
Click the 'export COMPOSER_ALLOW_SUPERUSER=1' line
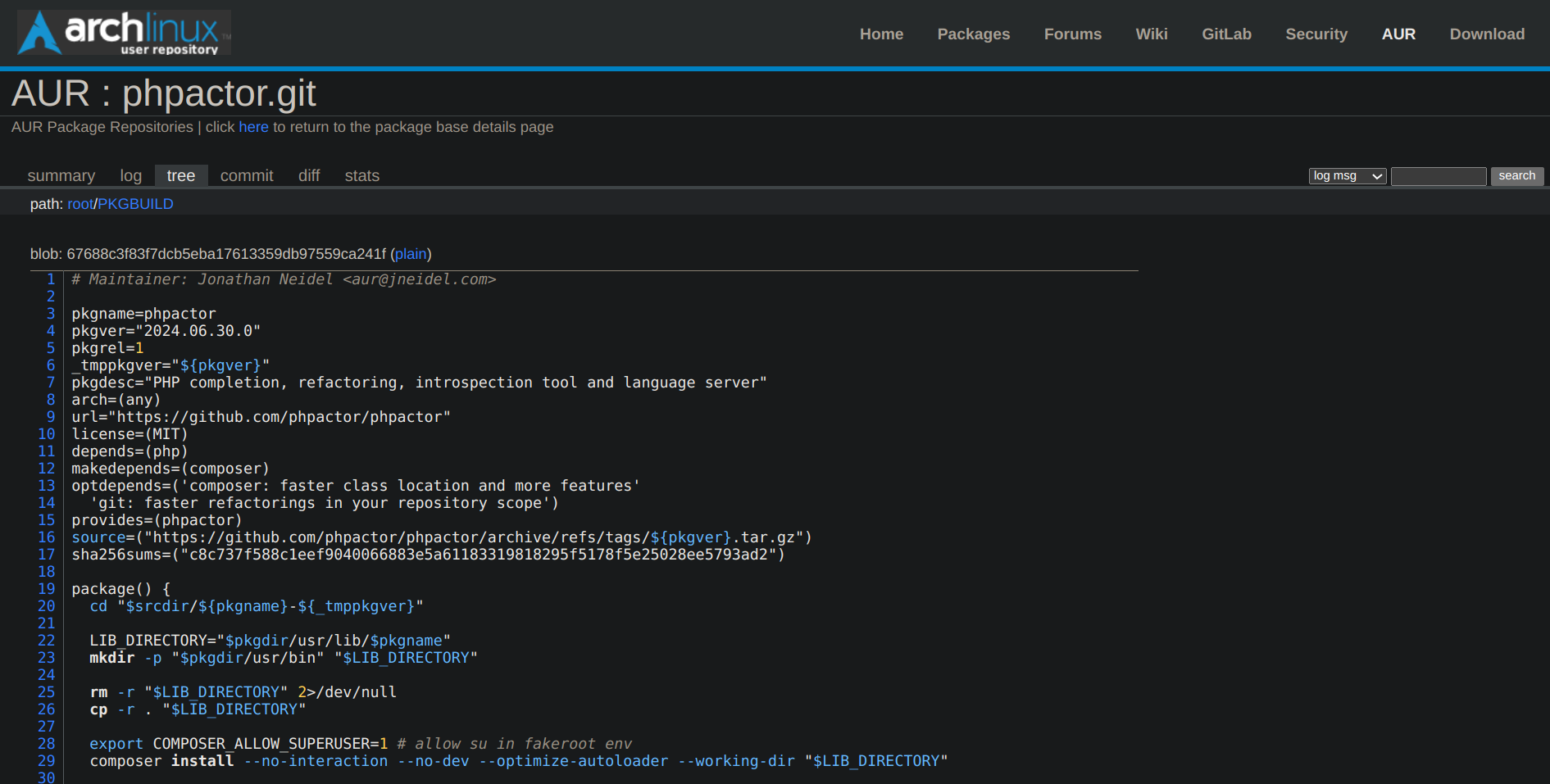tap(239, 744)
